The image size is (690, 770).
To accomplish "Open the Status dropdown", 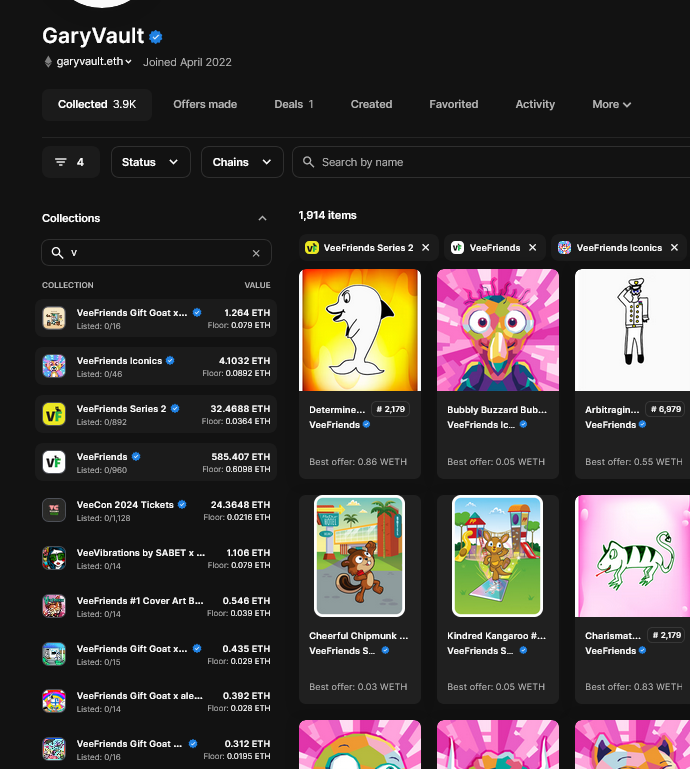I will click(x=151, y=162).
